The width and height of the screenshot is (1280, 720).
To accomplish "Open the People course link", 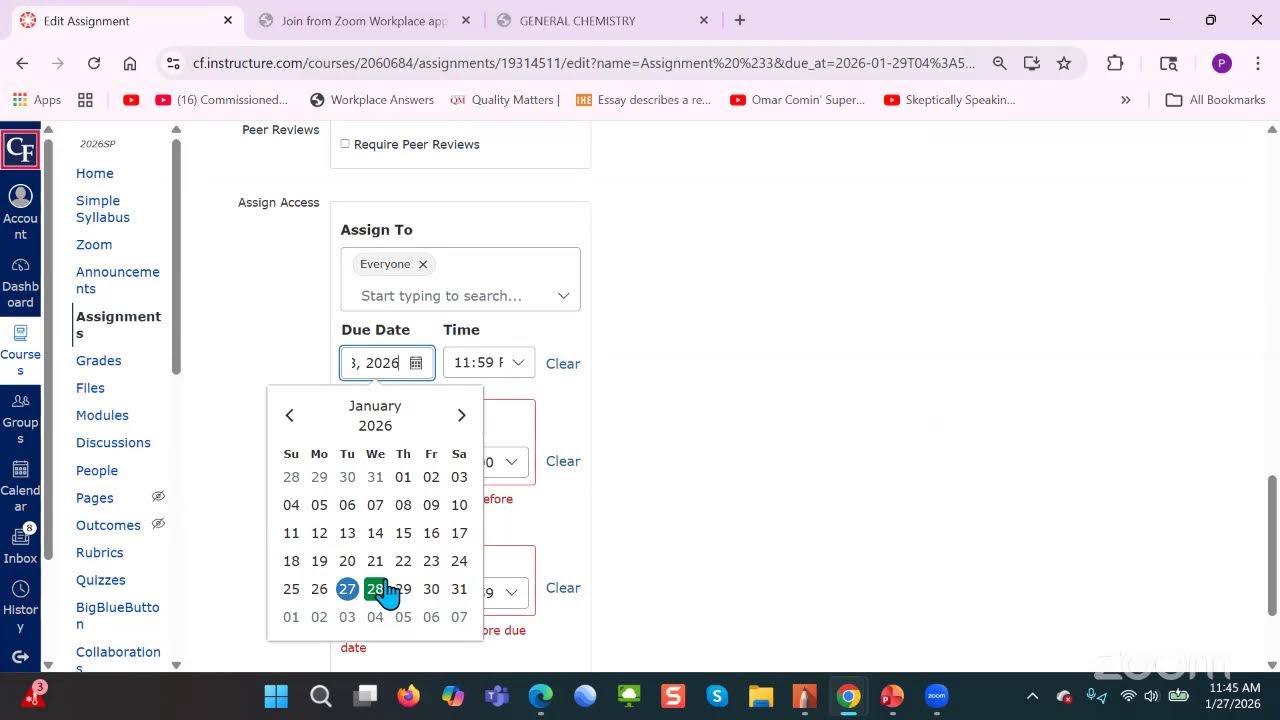I will [x=97, y=470].
